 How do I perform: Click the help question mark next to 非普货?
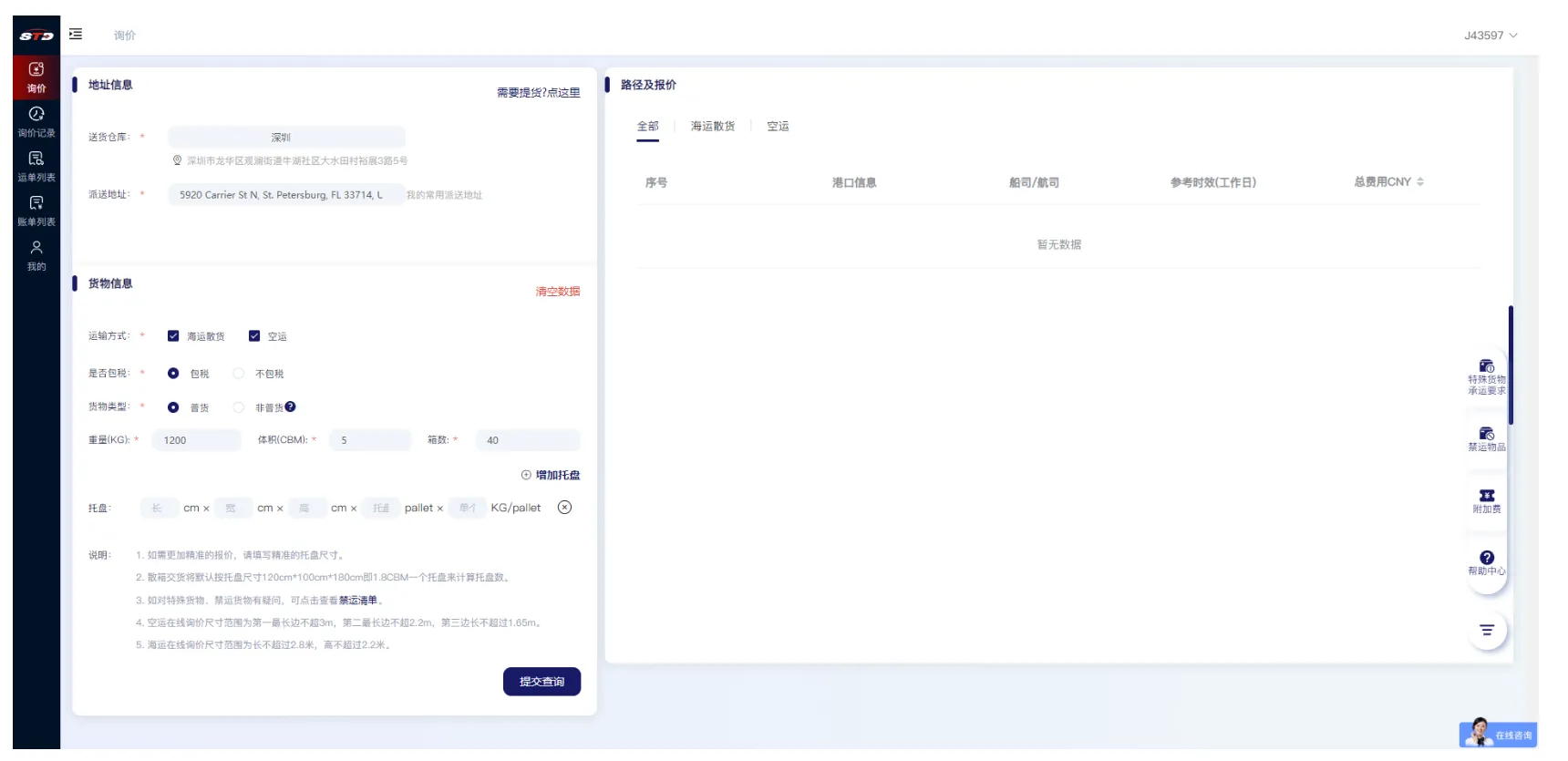pos(290,407)
